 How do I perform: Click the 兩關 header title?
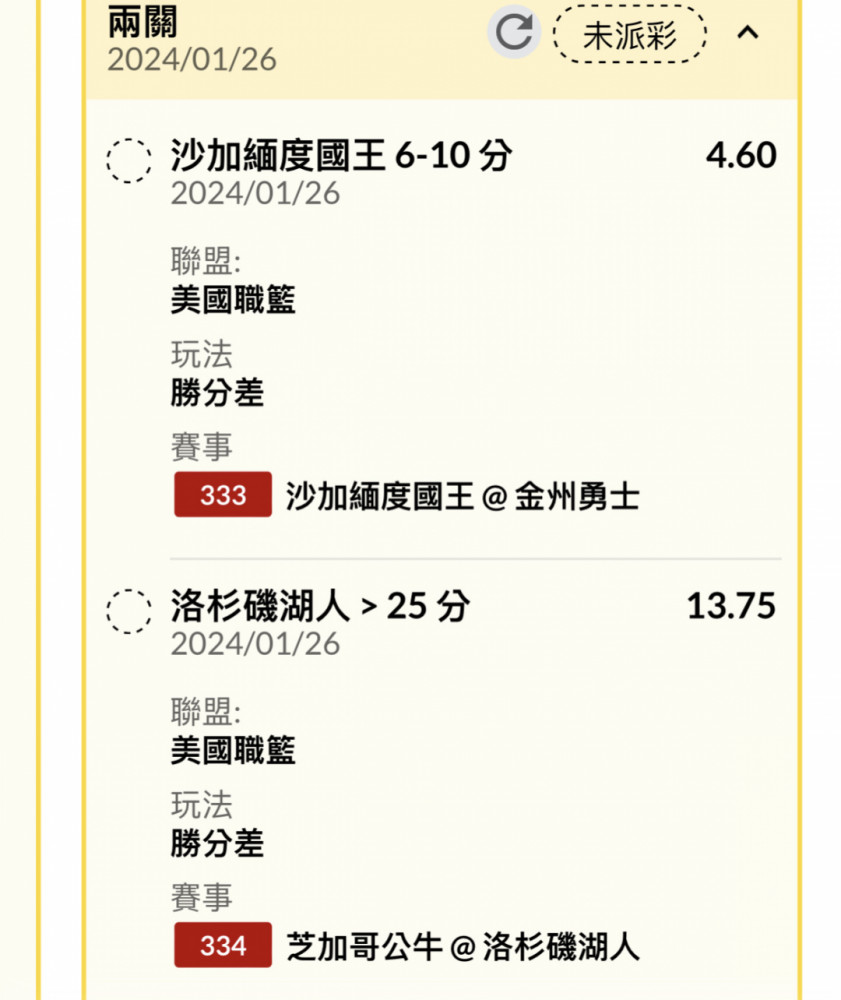tap(142, 21)
